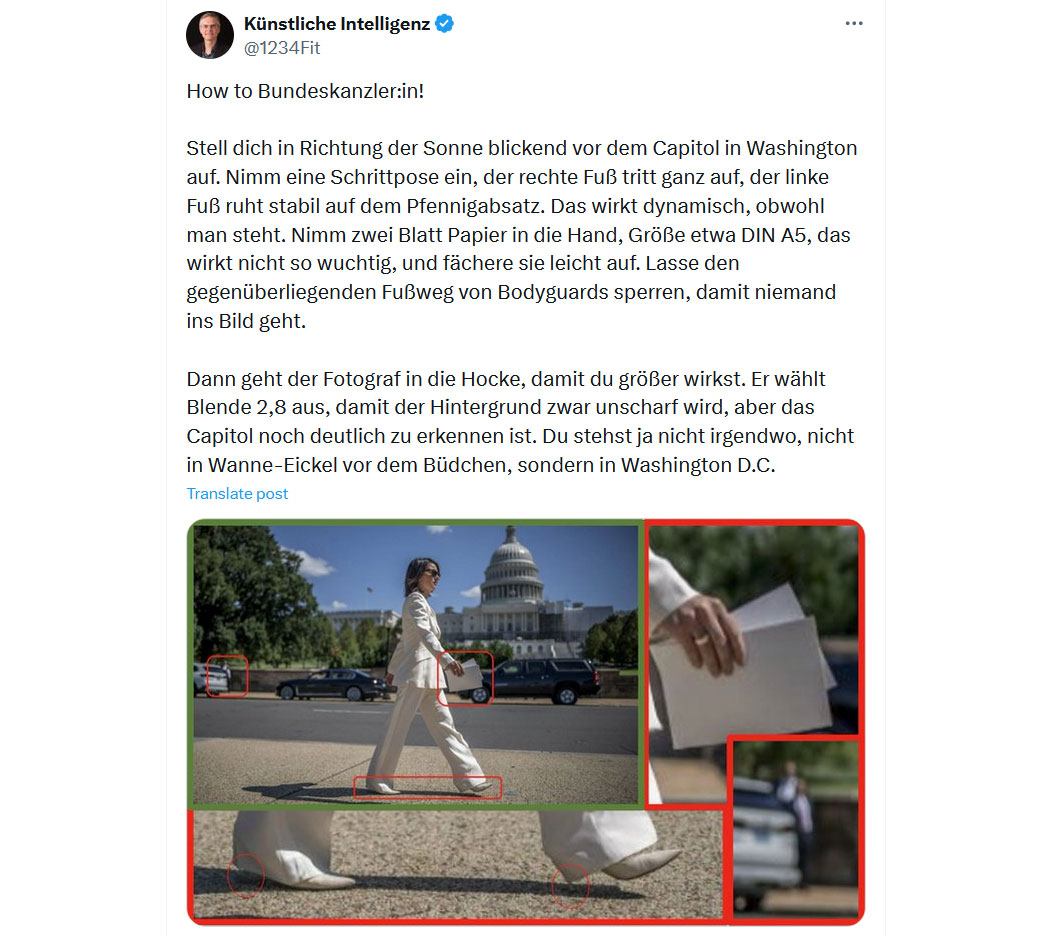
Task: Click red box around papers in main photo
Action: coord(465,678)
